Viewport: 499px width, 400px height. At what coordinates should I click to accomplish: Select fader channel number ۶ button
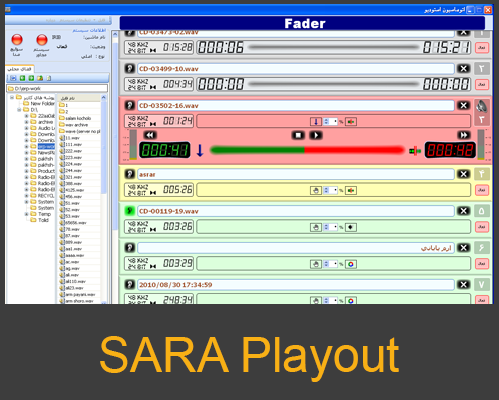pos(482,248)
